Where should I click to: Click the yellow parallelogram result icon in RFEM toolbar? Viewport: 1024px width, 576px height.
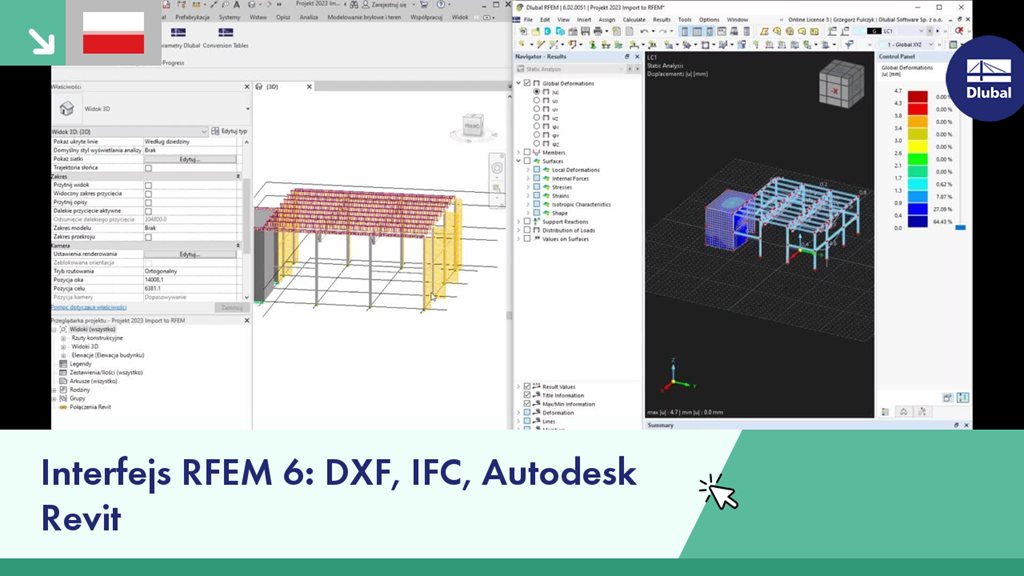[x=764, y=31]
